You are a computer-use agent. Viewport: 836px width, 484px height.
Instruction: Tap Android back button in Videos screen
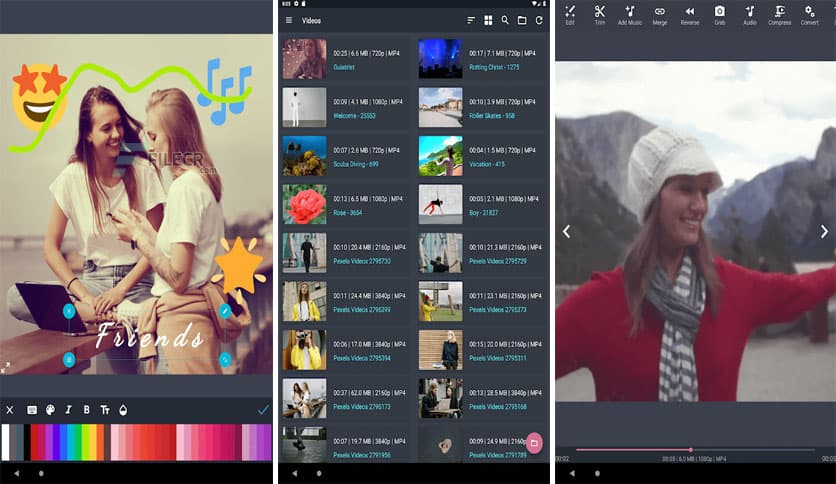tap(294, 473)
